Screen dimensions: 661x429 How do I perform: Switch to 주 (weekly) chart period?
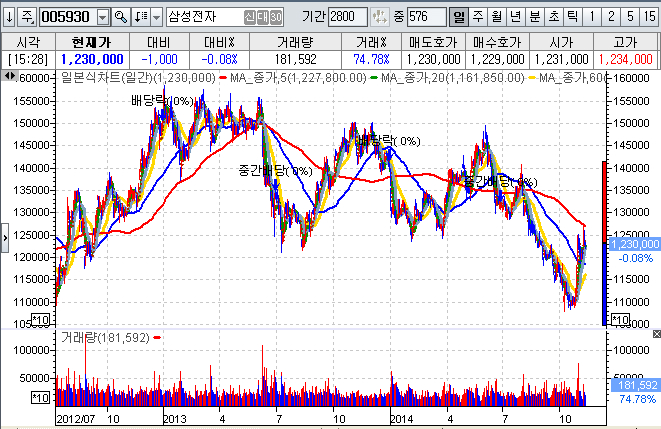[x=477, y=17]
